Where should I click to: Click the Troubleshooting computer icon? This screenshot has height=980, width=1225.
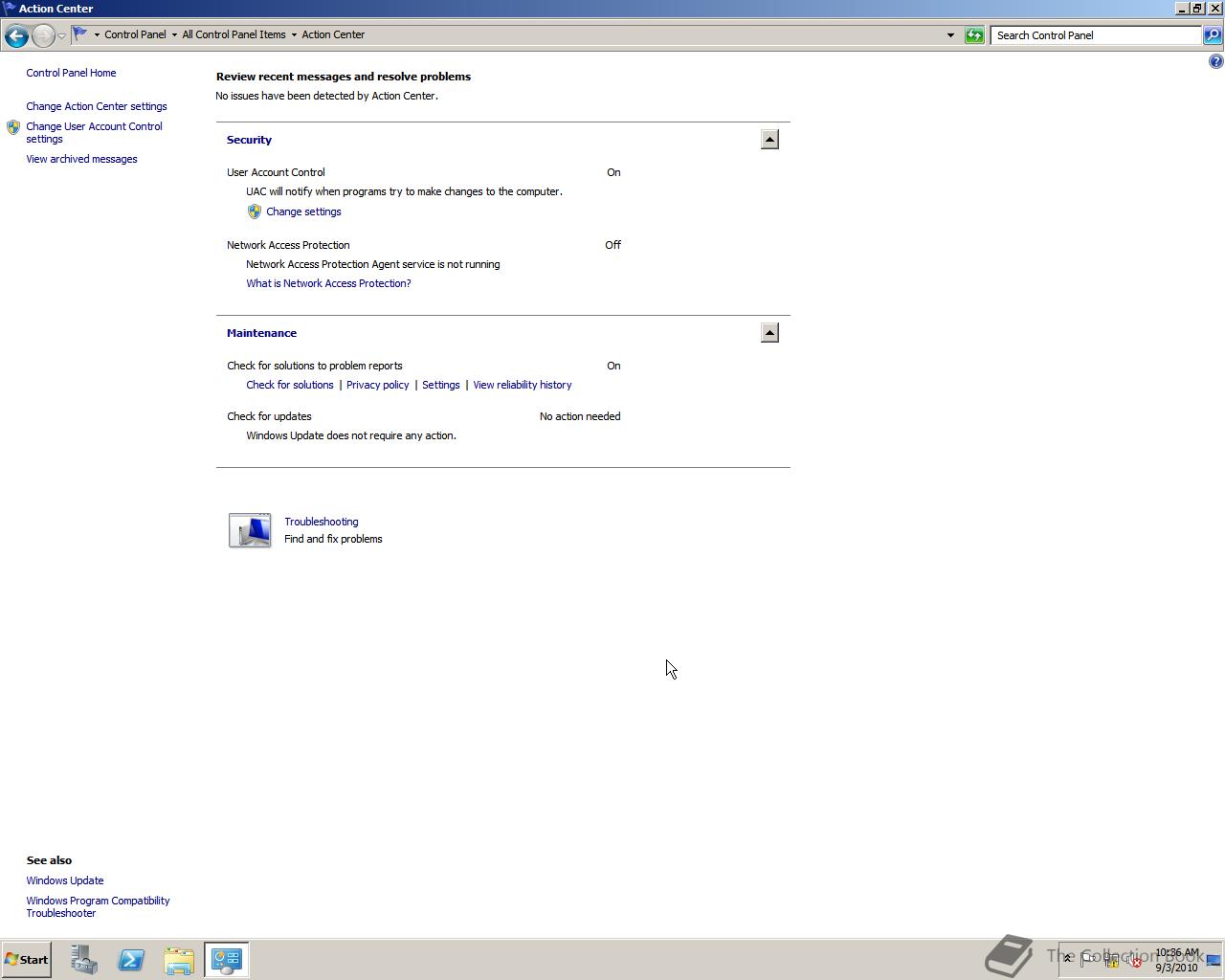coord(250,530)
